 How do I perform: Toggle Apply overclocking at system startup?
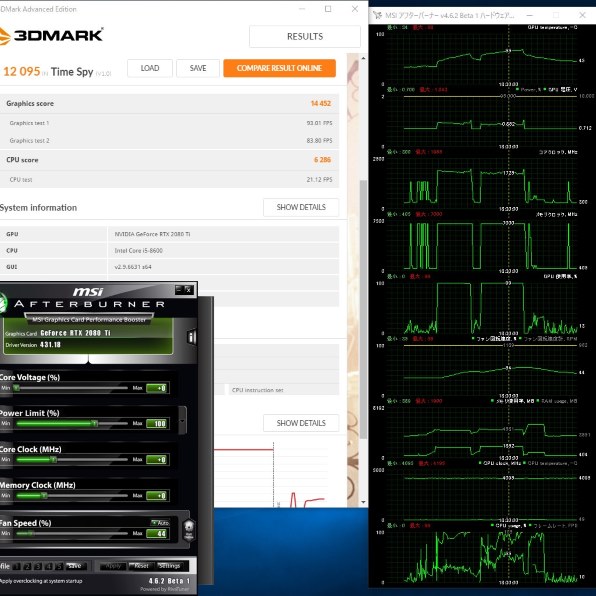click(41, 581)
